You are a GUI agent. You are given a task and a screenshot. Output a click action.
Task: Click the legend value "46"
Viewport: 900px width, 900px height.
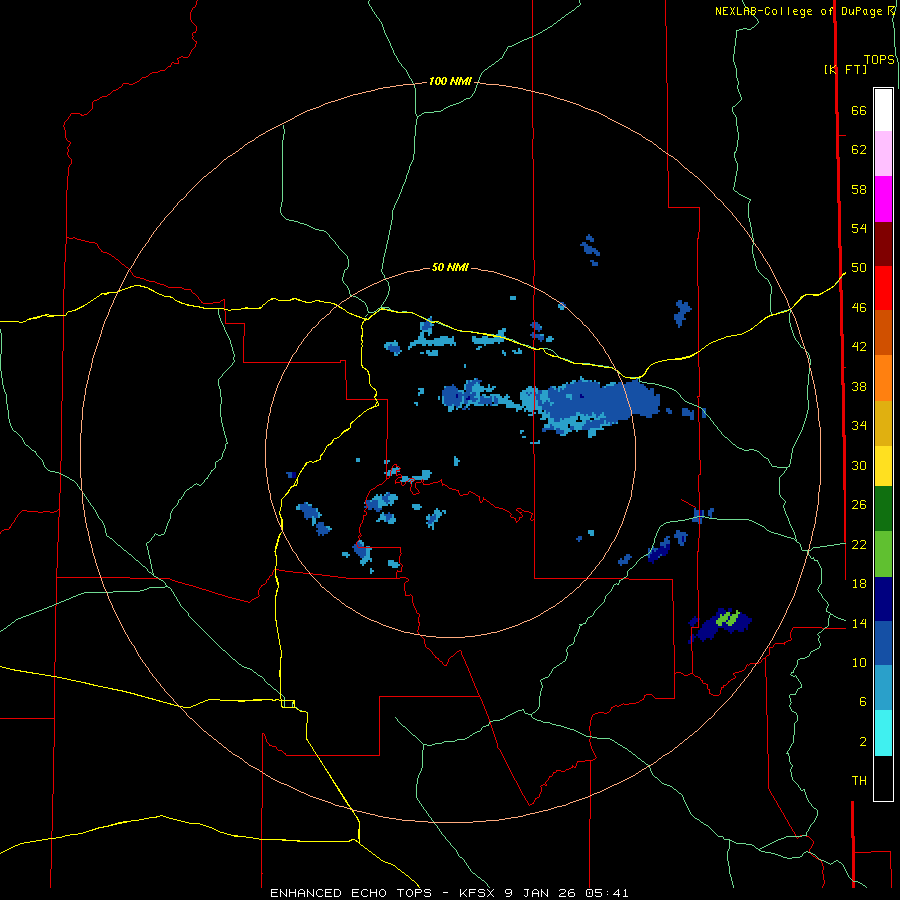tap(859, 307)
